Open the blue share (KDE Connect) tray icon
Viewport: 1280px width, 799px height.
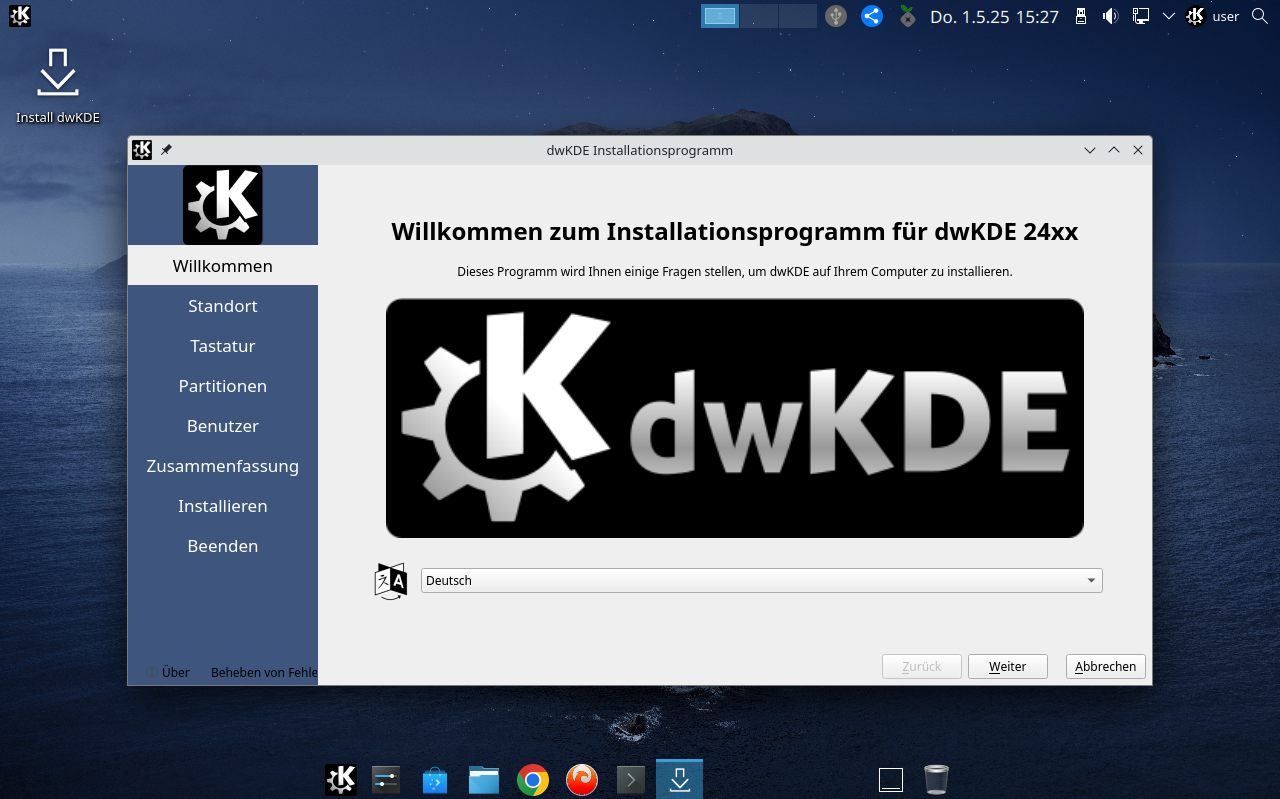point(872,16)
